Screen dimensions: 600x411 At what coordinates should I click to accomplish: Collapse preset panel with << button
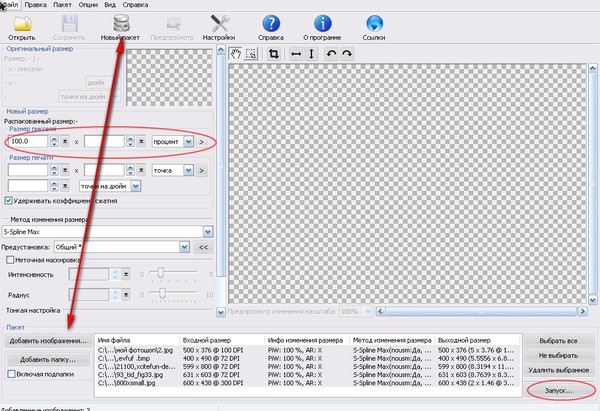click(203, 247)
